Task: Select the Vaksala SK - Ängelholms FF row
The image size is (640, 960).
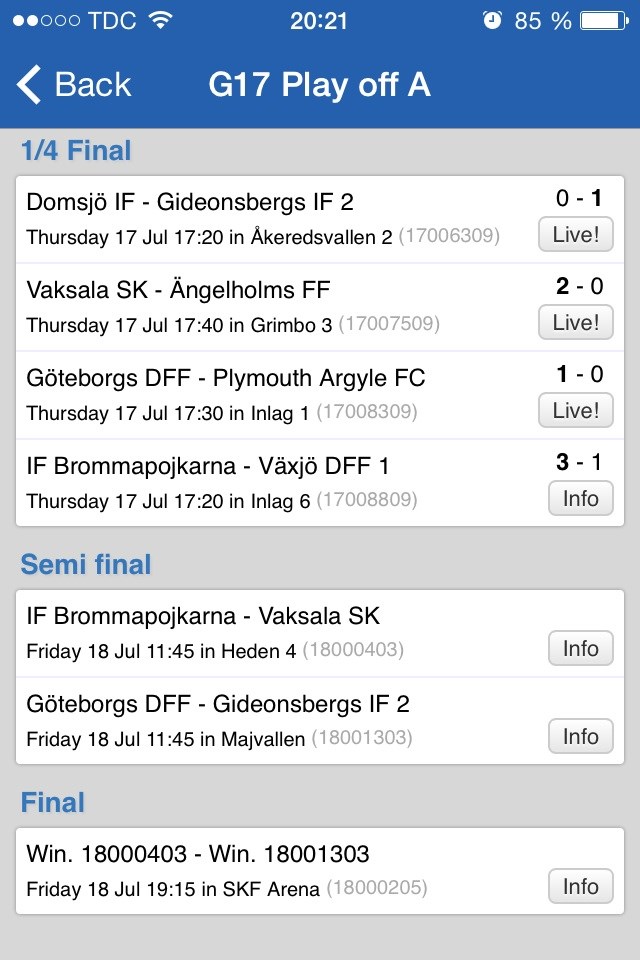Action: point(270,306)
